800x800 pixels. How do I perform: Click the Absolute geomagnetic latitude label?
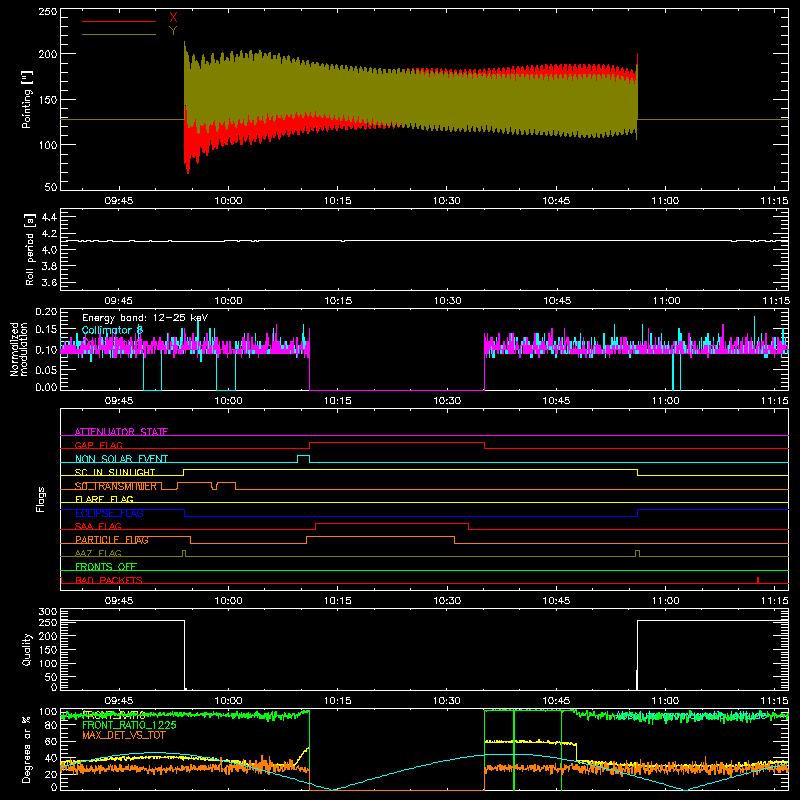(691, 716)
